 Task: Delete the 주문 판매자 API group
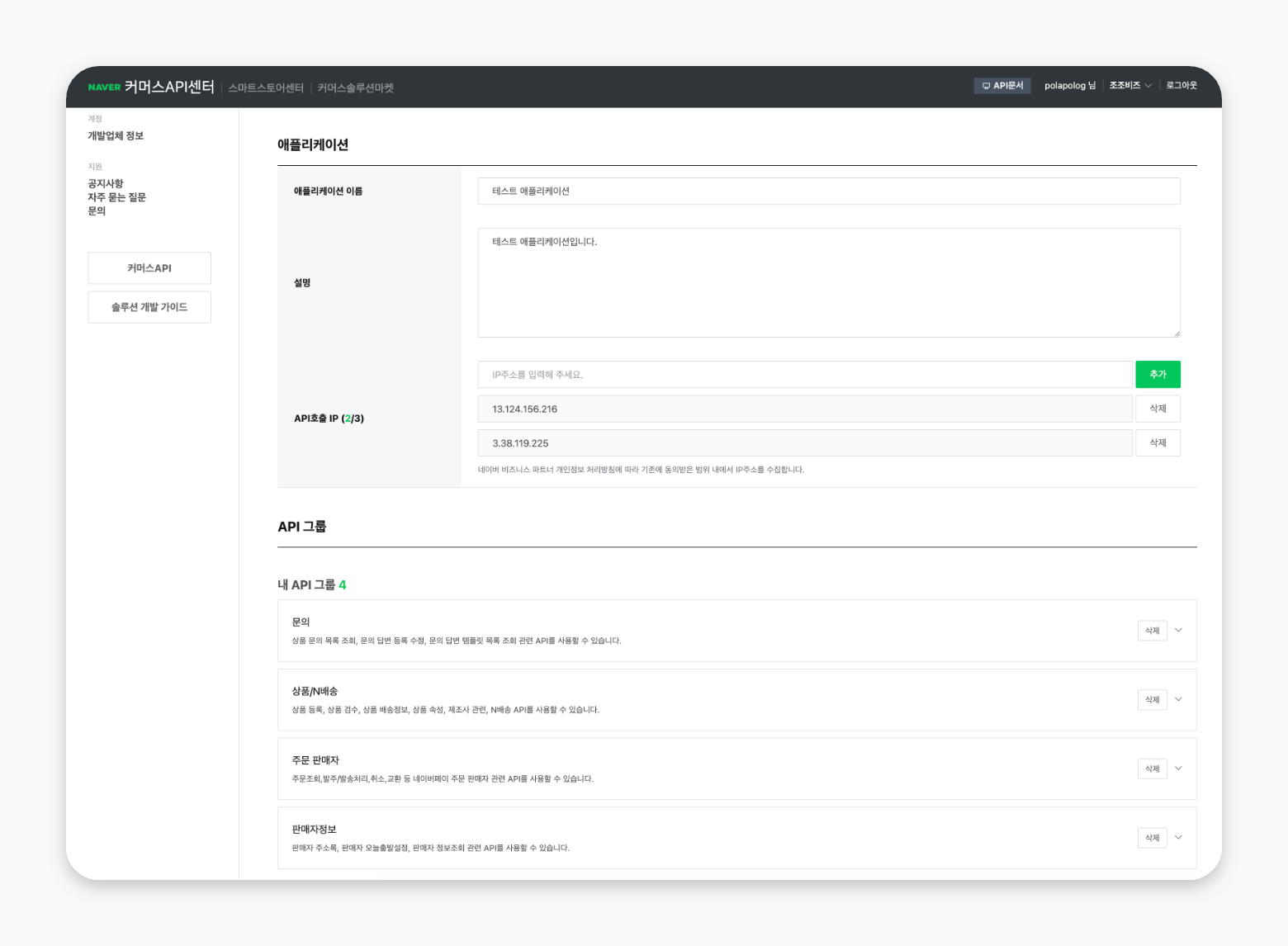pos(1153,769)
